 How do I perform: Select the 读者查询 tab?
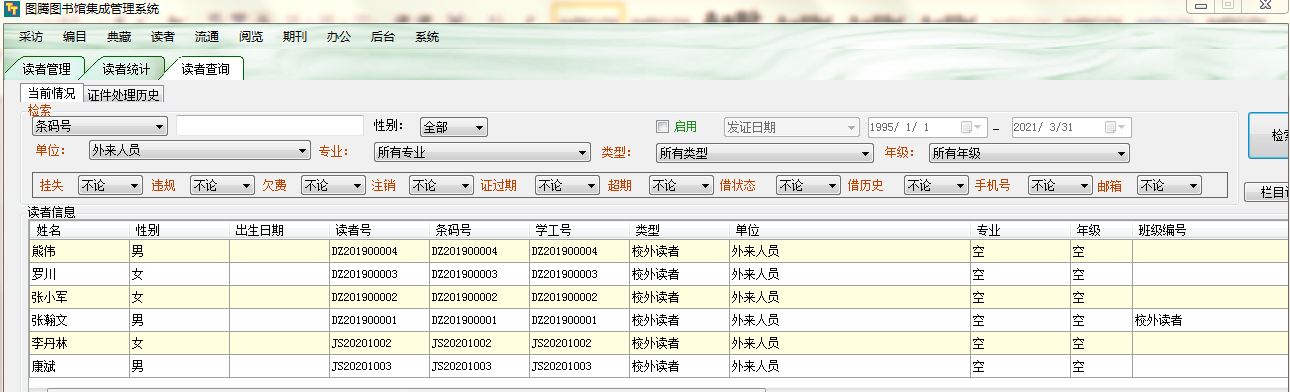click(205, 69)
